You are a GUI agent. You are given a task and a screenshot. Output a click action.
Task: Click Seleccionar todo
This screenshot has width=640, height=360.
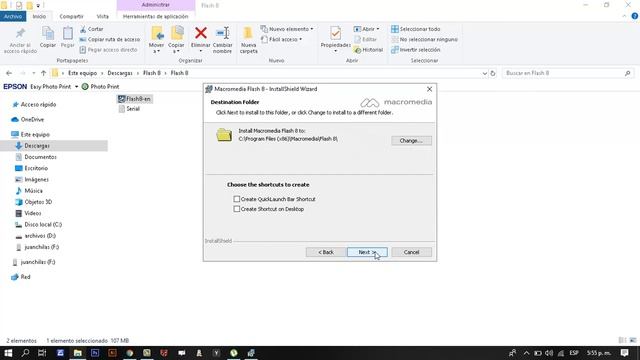416,29
